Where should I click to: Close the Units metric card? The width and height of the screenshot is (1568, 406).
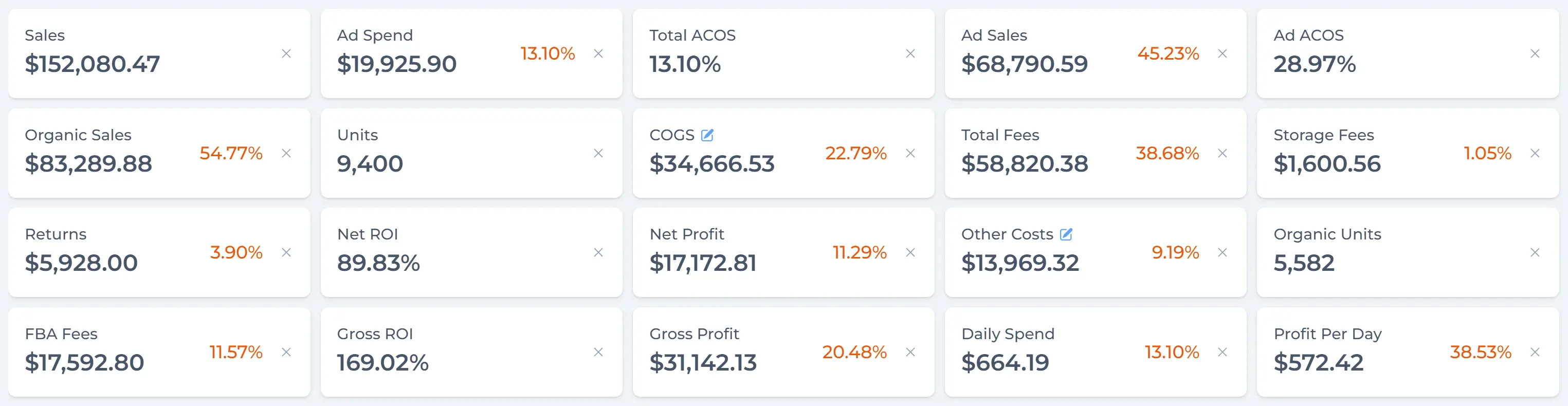pos(598,153)
